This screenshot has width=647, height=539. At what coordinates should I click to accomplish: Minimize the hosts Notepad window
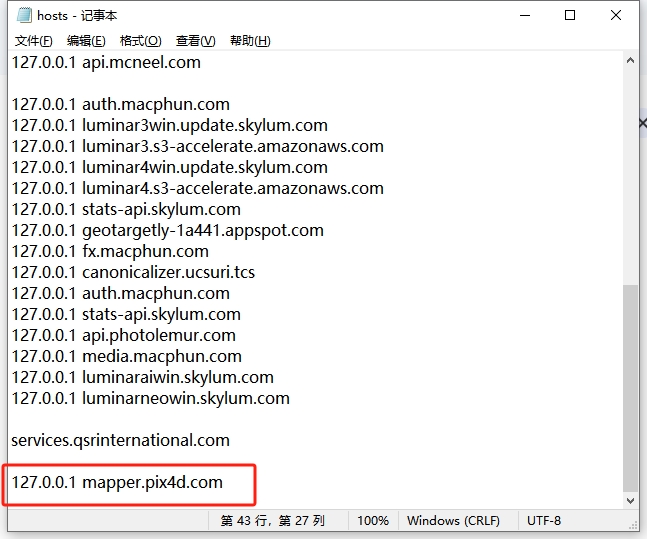(525, 16)
